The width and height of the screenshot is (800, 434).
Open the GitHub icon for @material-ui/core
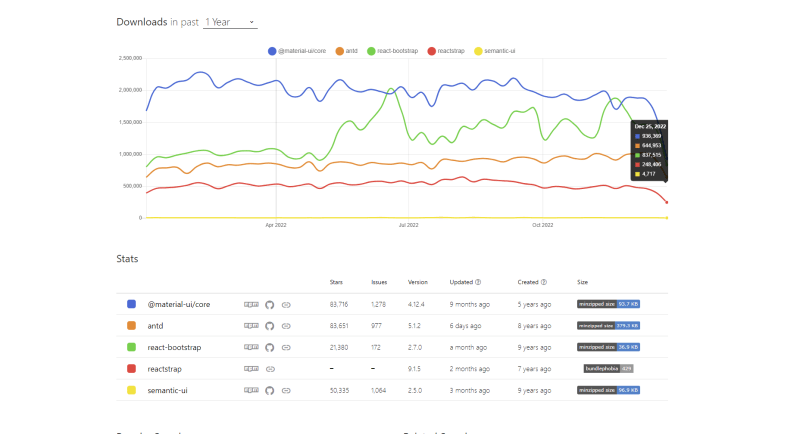[269, 304]
